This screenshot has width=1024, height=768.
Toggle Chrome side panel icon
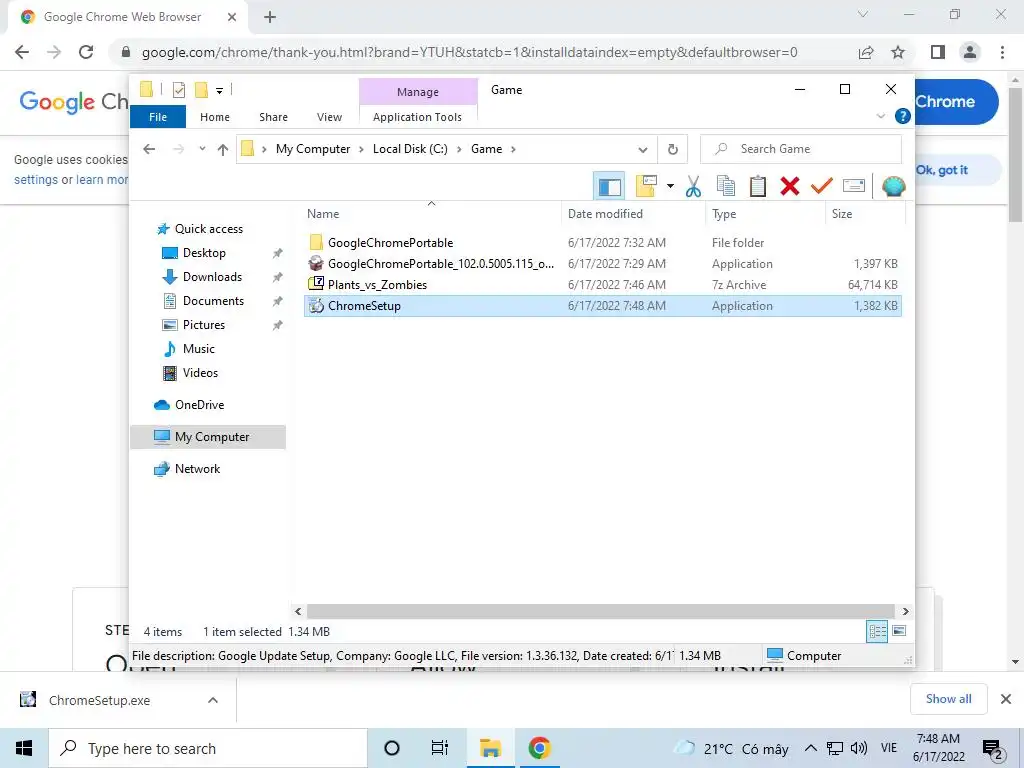pos(938,52)
